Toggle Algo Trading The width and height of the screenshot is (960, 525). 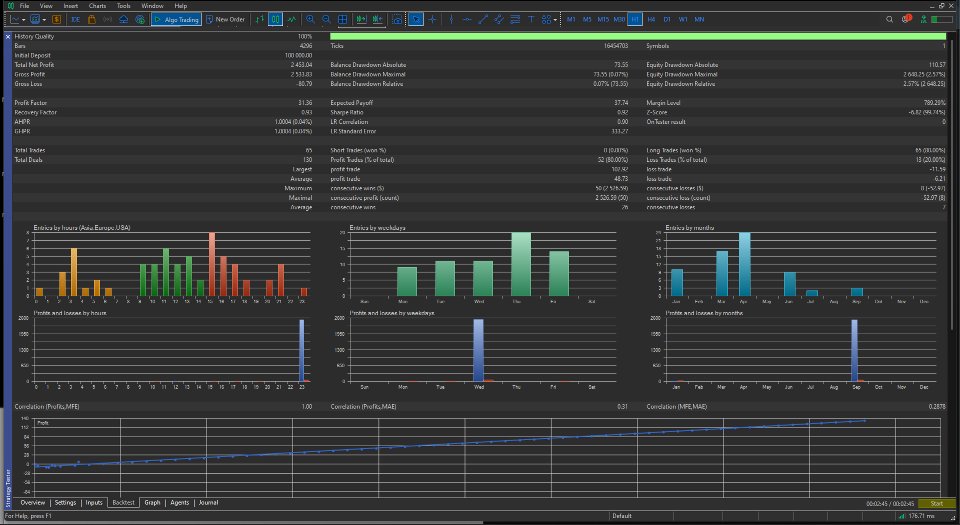[176, 20]
